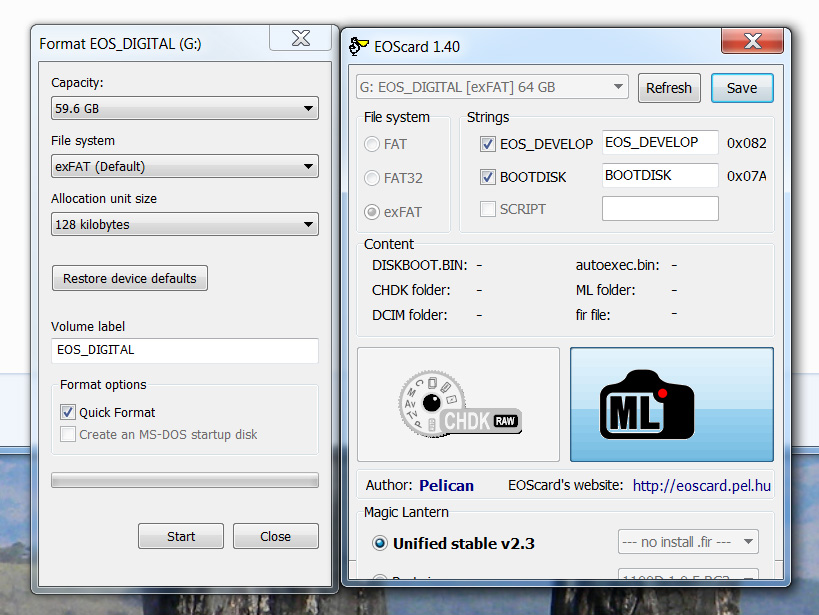This screenshot has width=819, height=615.
Task: Click the Refresh button in EOScard
Action: coord(669,88)
